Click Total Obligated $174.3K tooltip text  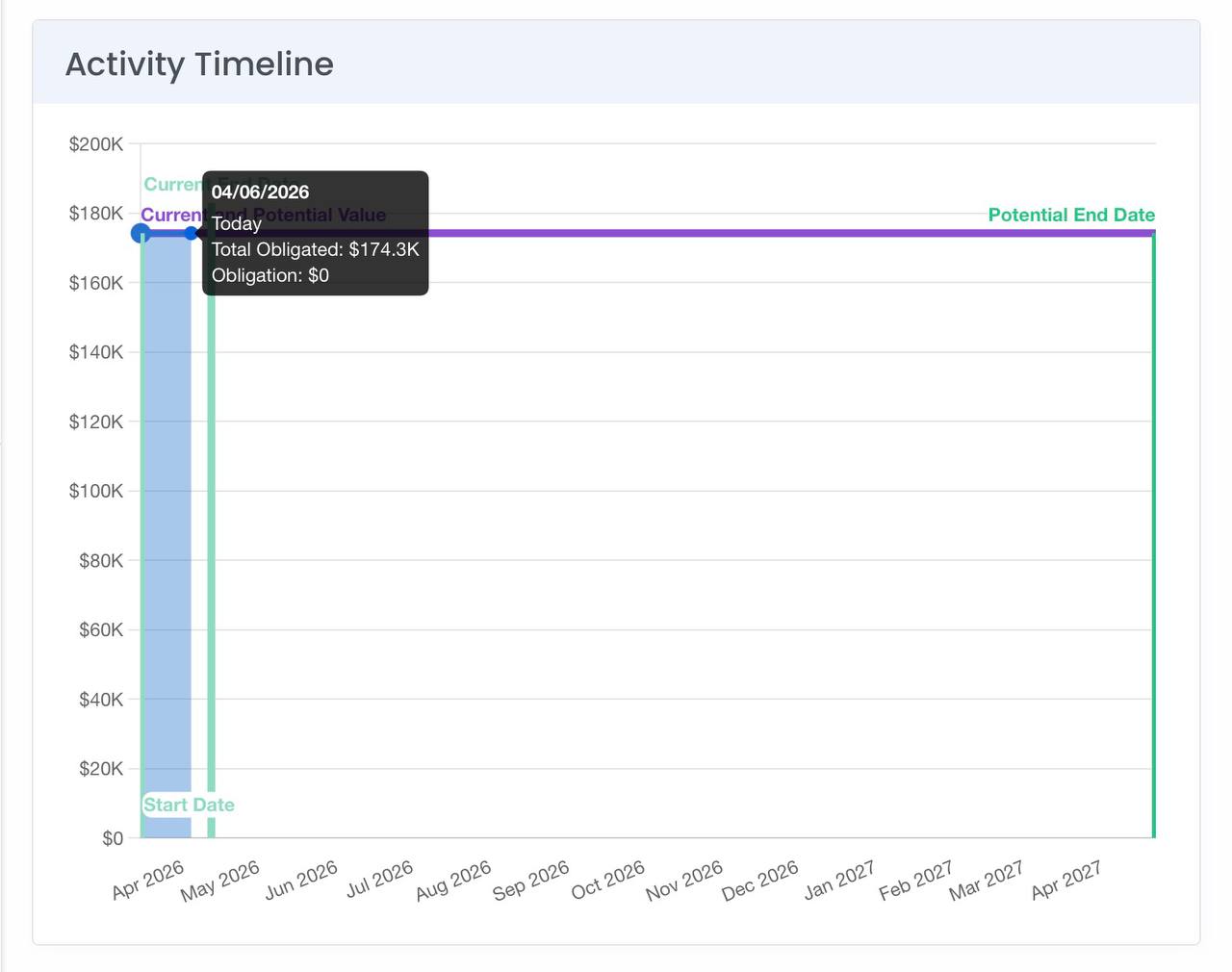pyautogui.click(x=315, y=249)
